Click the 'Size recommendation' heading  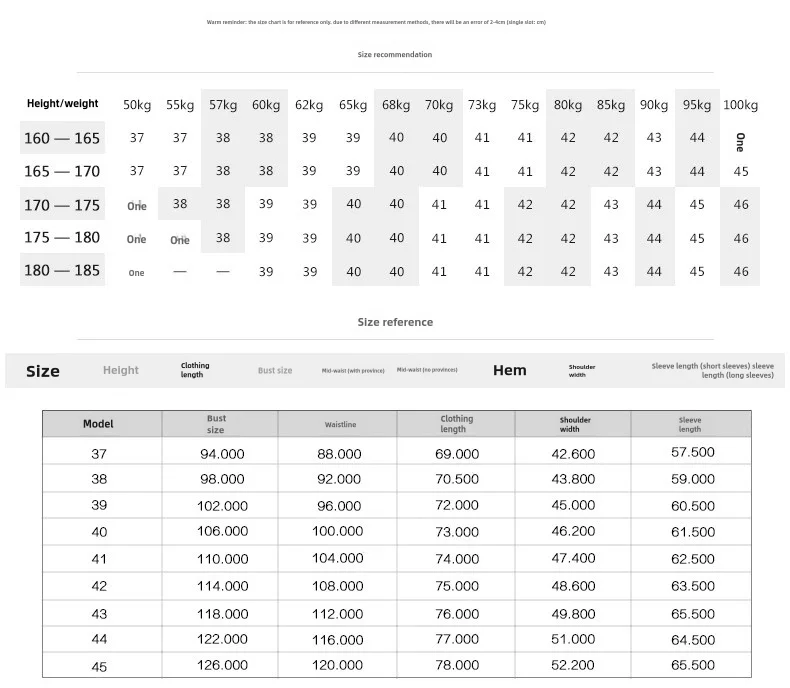pos(394,54)
